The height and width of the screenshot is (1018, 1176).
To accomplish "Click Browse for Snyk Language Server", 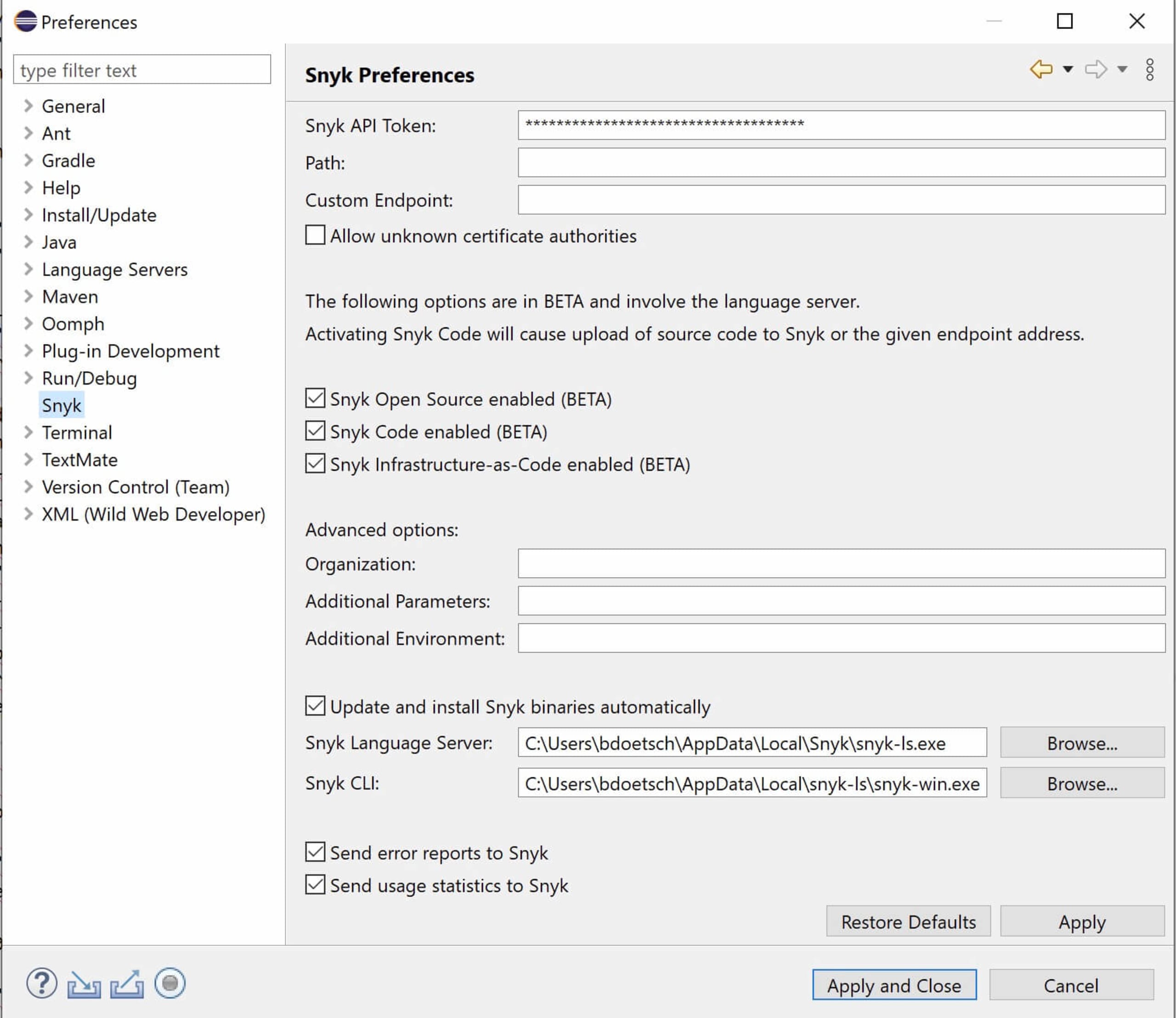I will coord(1082,743).
